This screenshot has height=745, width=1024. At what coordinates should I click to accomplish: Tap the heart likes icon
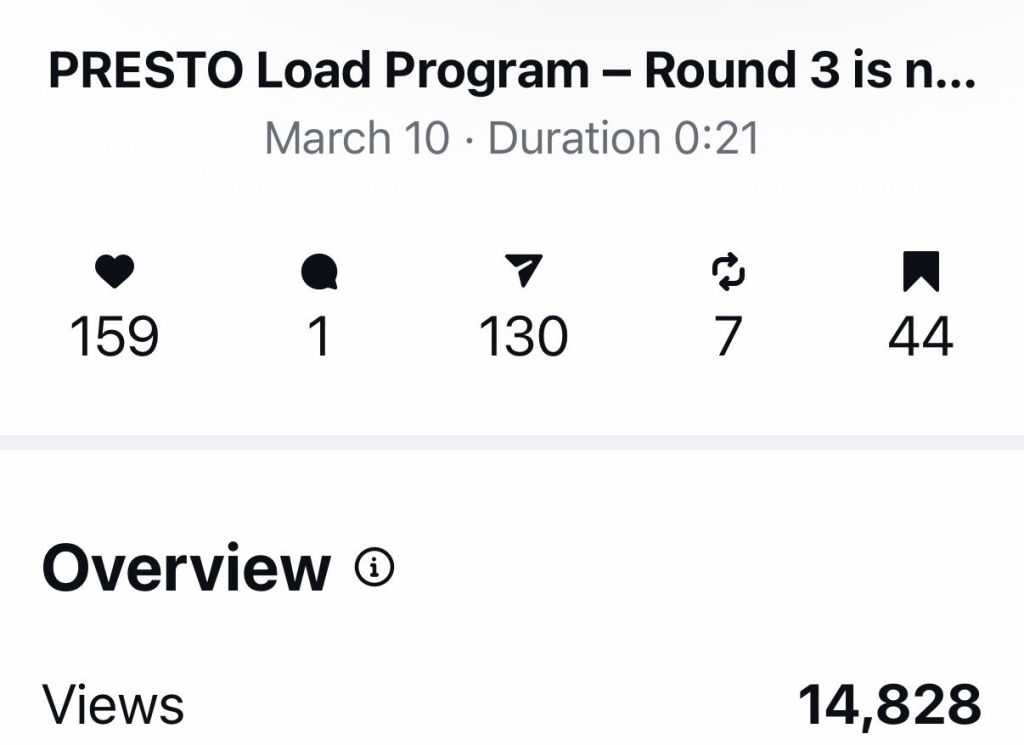point(114,272)
